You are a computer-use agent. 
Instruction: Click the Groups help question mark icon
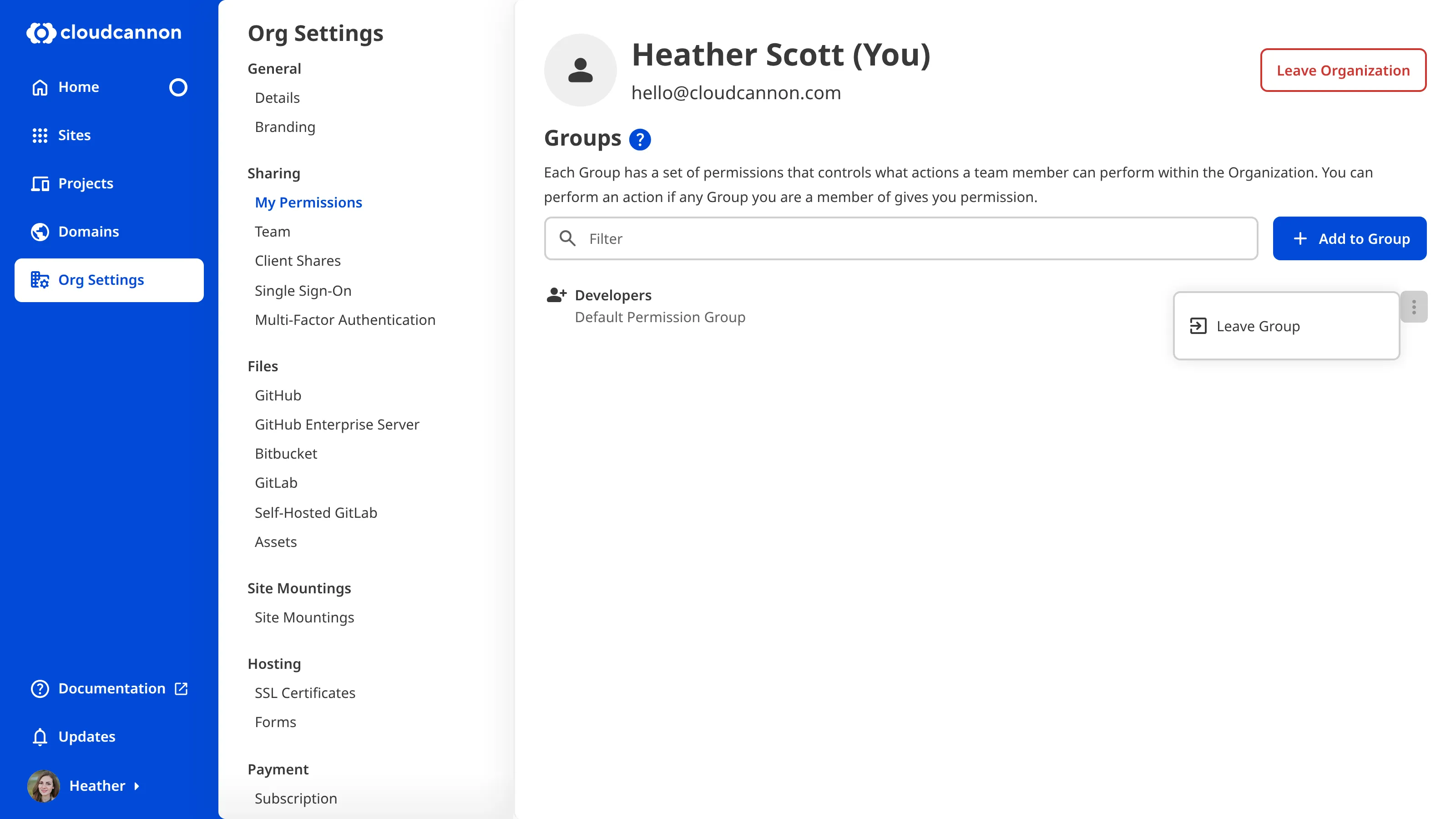[x=640, y=139]
